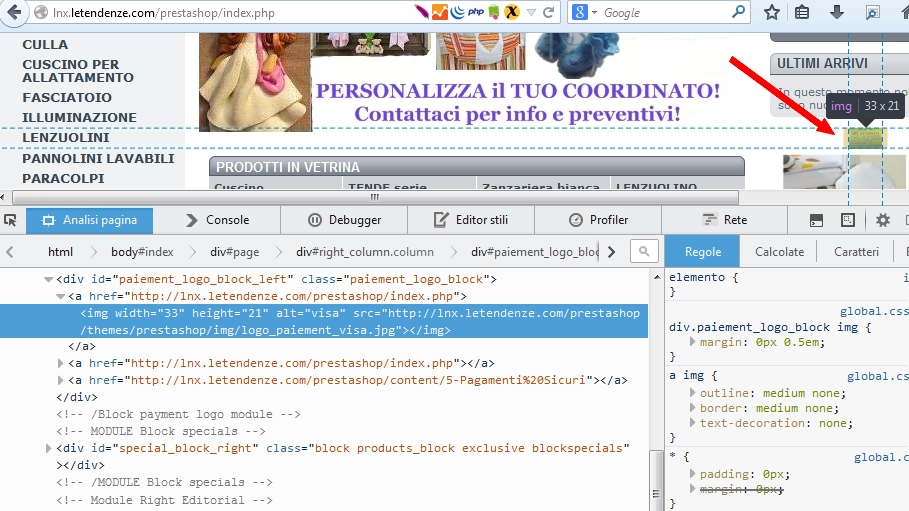Click the markup search box

644,251
